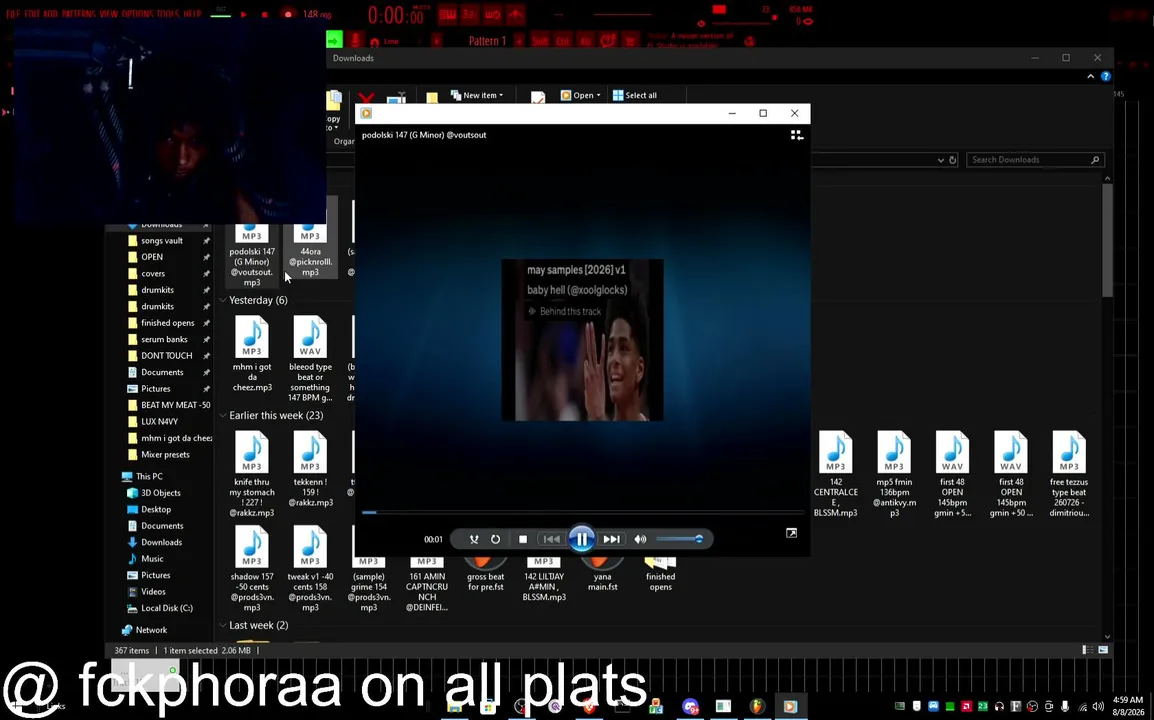
Task: Click the search Downloads field
Action: pos(1034,160)
